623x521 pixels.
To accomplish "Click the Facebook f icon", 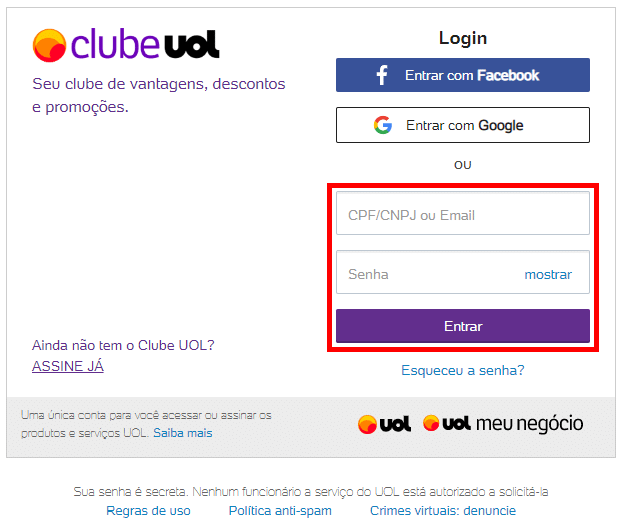I will 382,75.
